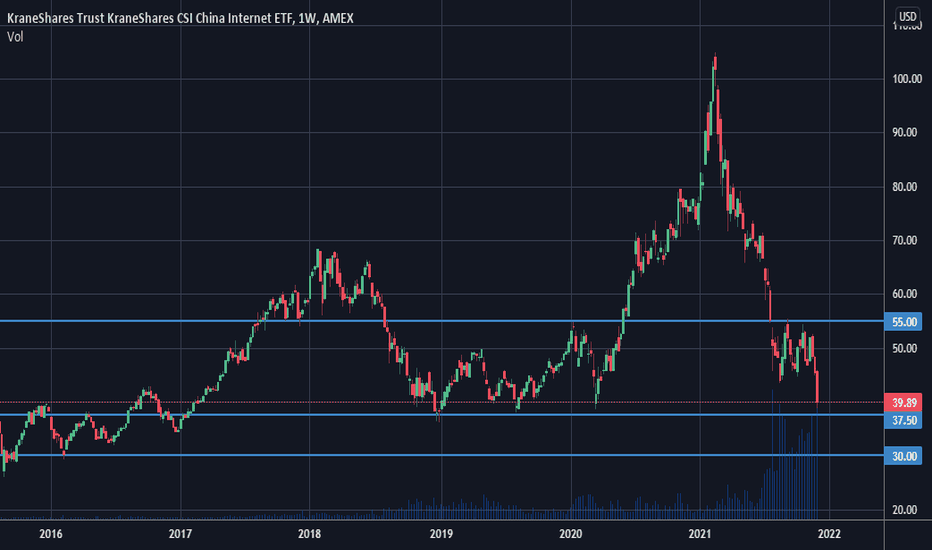Click the 2017 time axis label
Screen dimensions: 932x550
click(180, 534)
